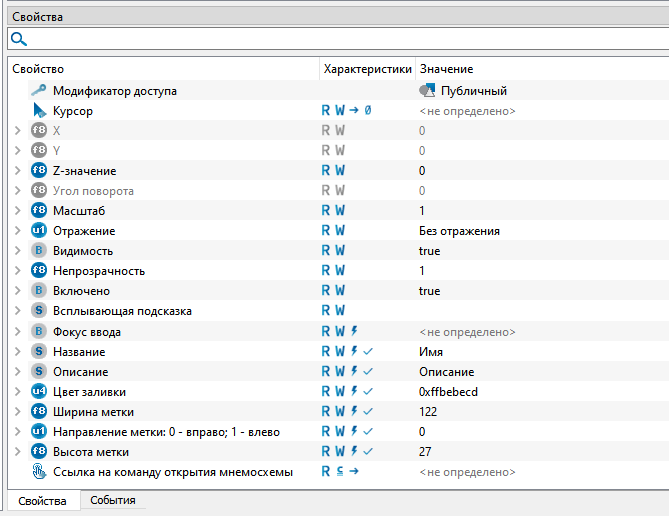Click the S icon beside Название
This screenshot has height=516, width=669.
point(39,352)
